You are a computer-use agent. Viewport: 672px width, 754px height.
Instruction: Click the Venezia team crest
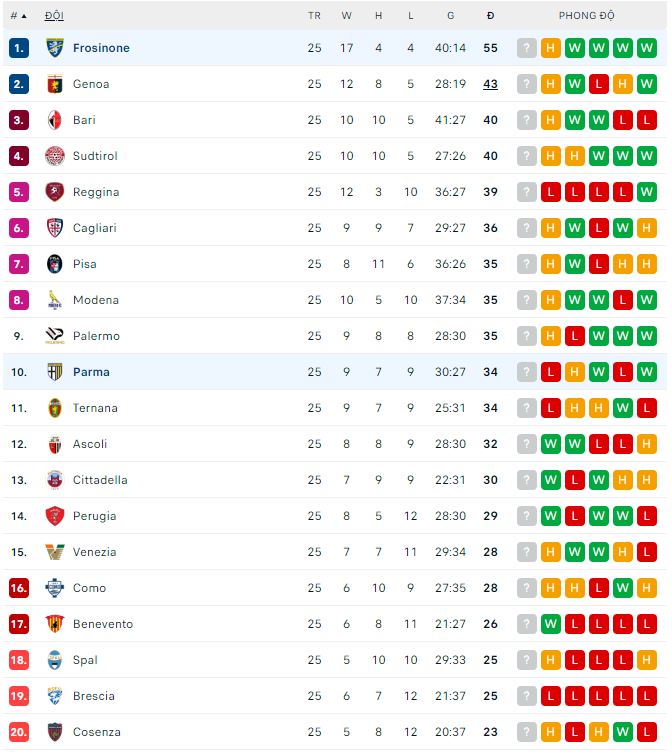coord(55,552)
